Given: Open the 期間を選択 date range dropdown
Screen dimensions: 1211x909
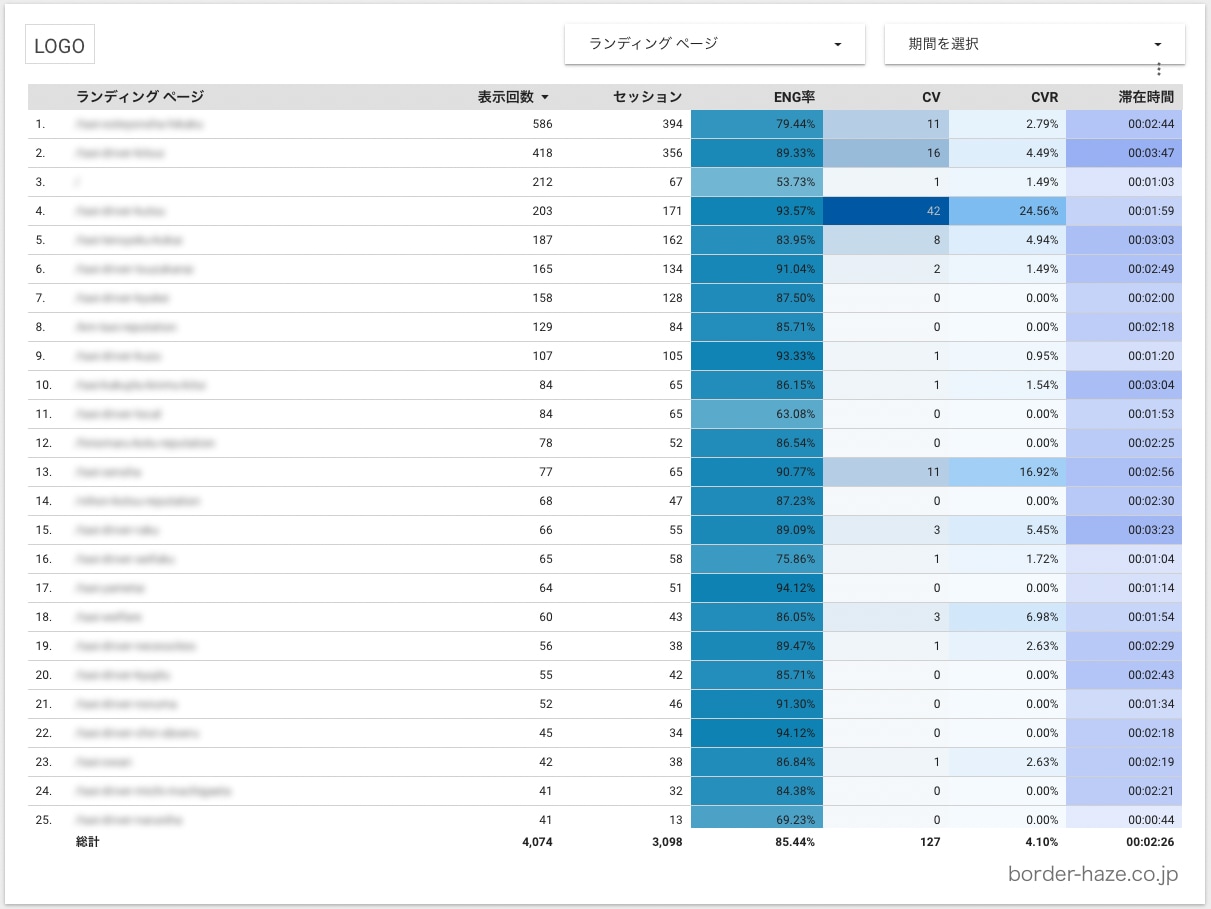Looking at the screenshot, I should tap(1035, 44).
